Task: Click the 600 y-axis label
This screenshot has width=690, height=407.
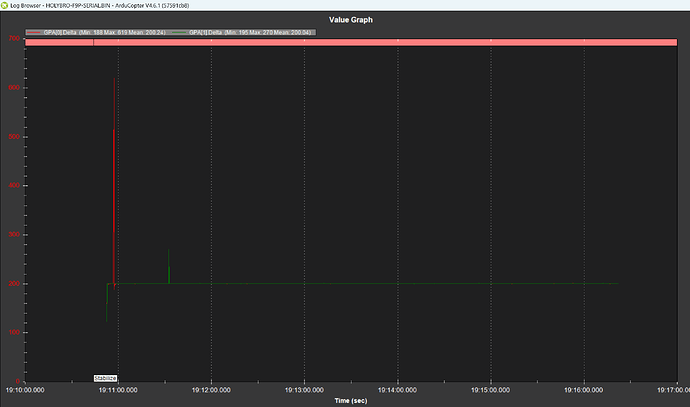Action: click(x=14, y=88)
